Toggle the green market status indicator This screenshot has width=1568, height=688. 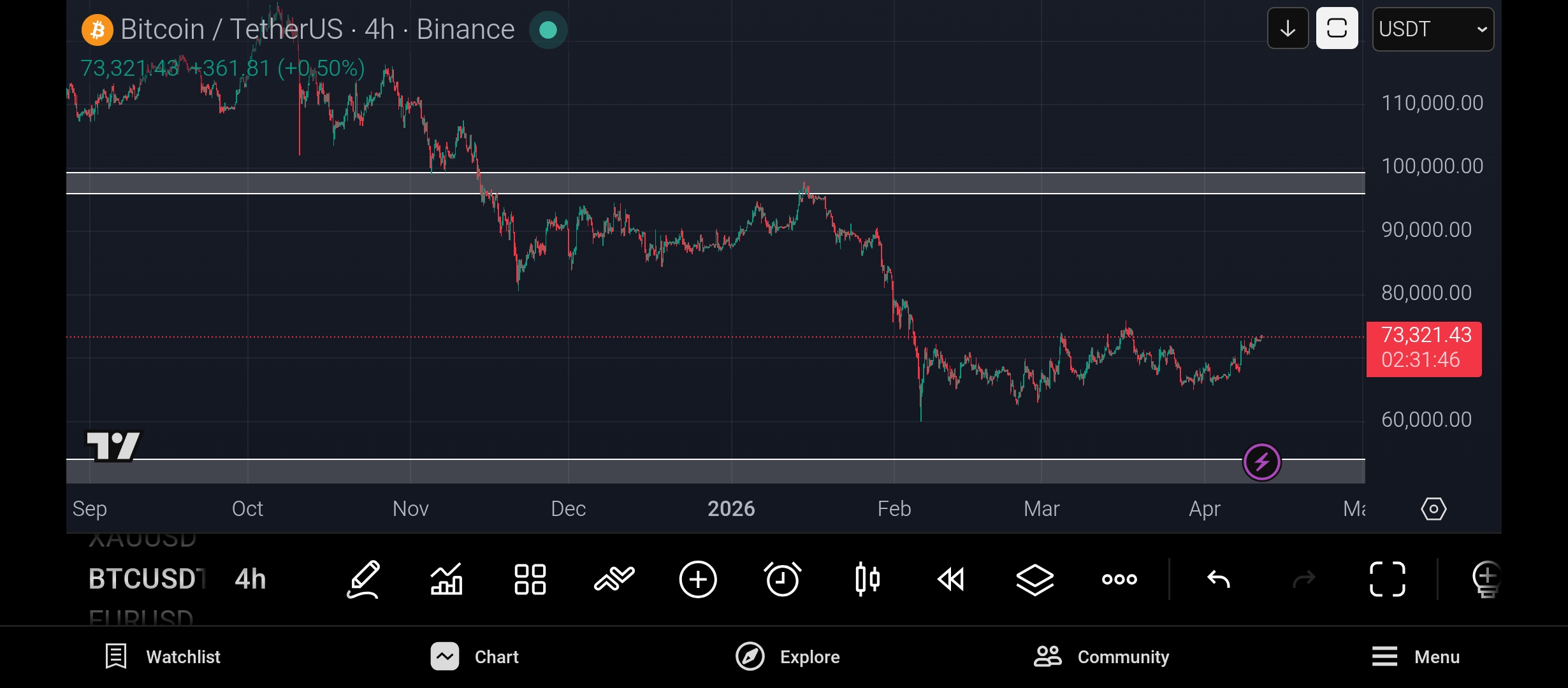point(548,30)
